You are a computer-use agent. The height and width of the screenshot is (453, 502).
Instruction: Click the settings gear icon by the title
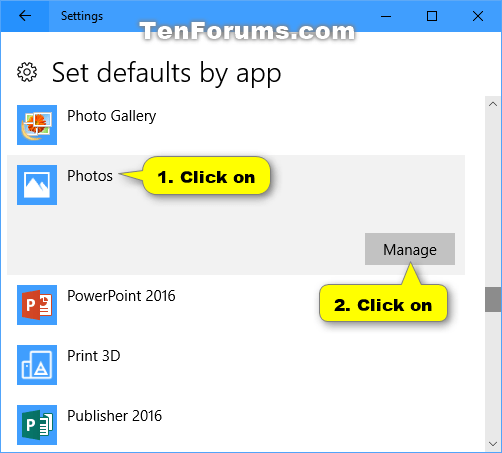(x=27, y=72)
